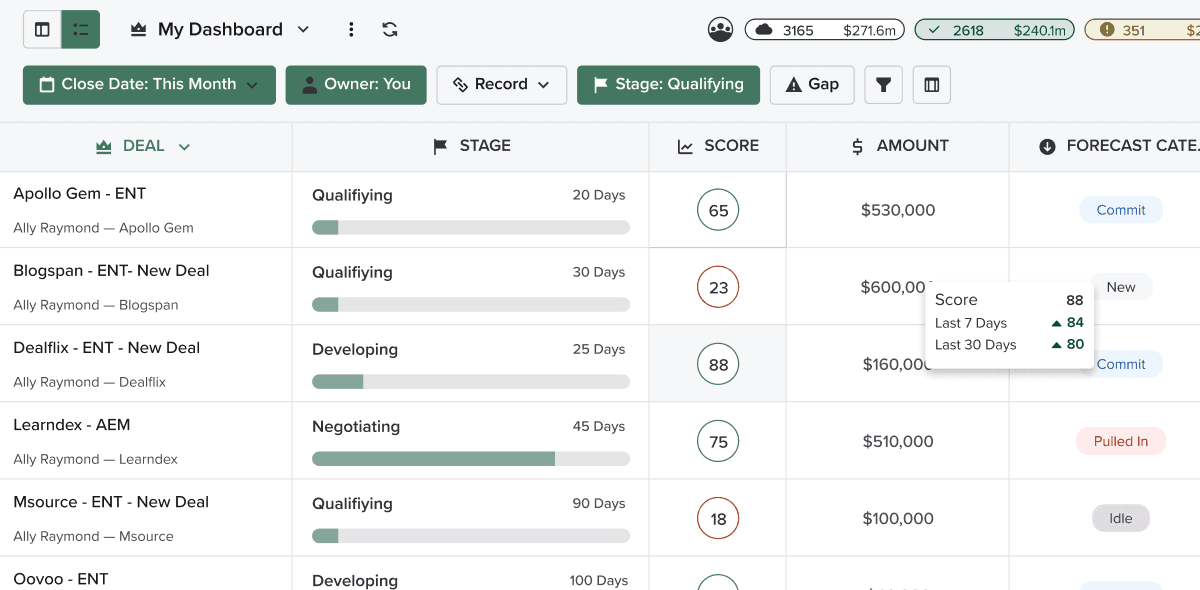Select the split view icon
Viewport: 1200px width, 590px height.
pos(41,29)
